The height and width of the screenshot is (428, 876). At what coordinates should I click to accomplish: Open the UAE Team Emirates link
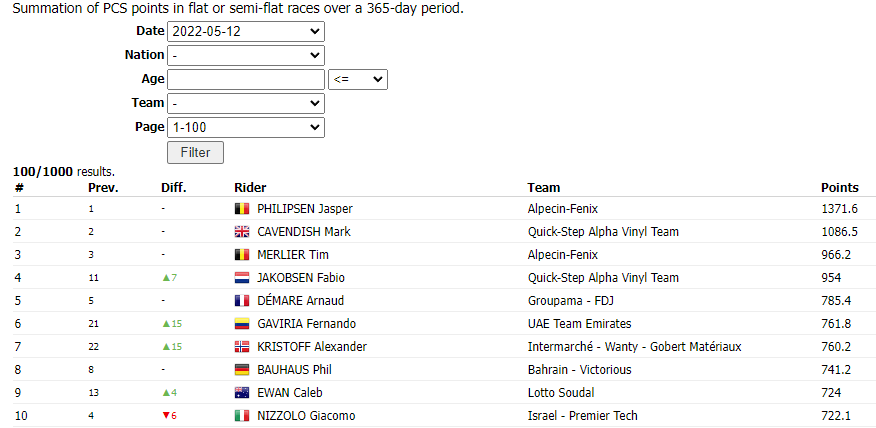tap(580, 324)
